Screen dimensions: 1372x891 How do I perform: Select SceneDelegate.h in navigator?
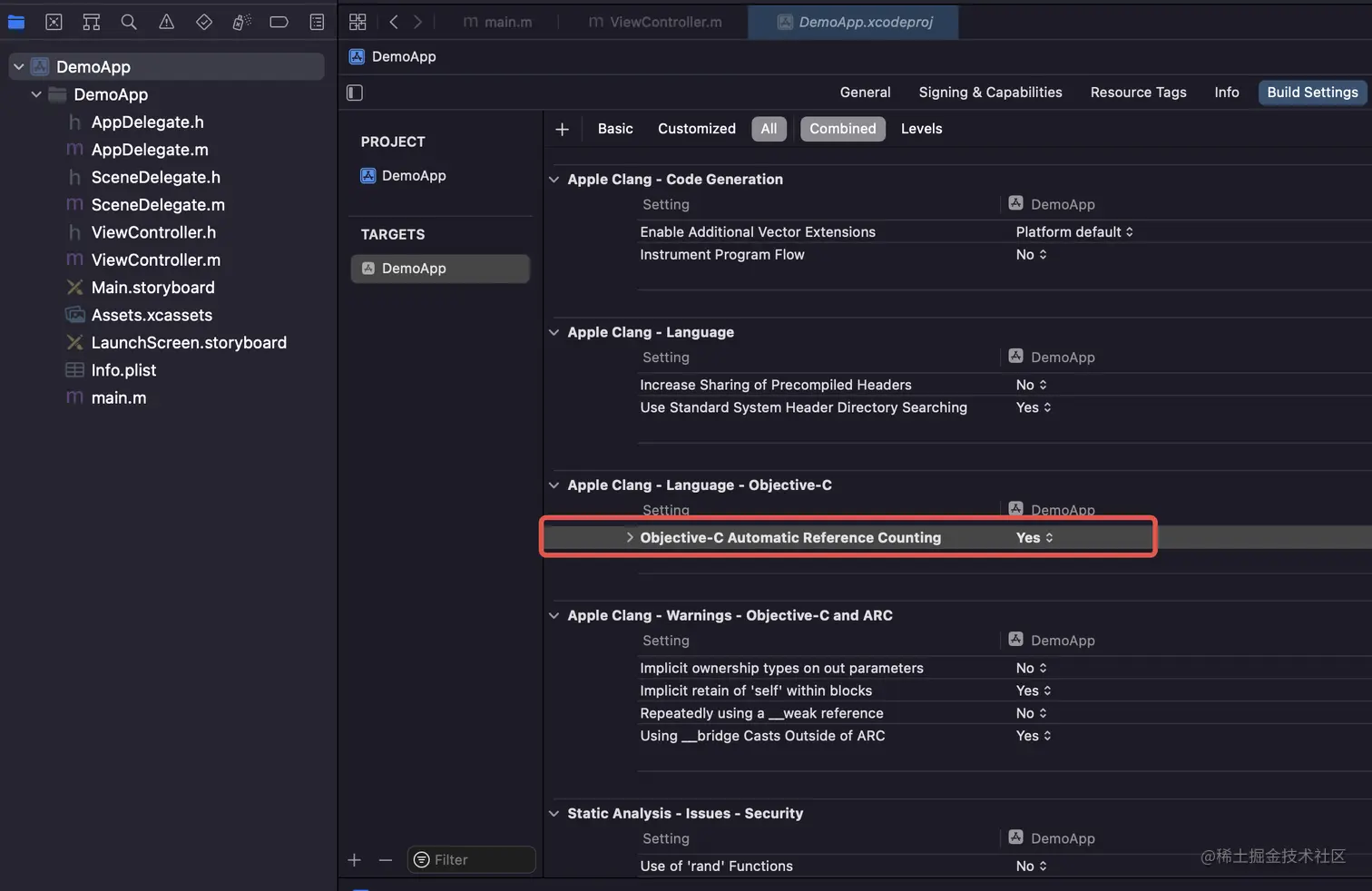pyautogui.click(x=155, y=178)
